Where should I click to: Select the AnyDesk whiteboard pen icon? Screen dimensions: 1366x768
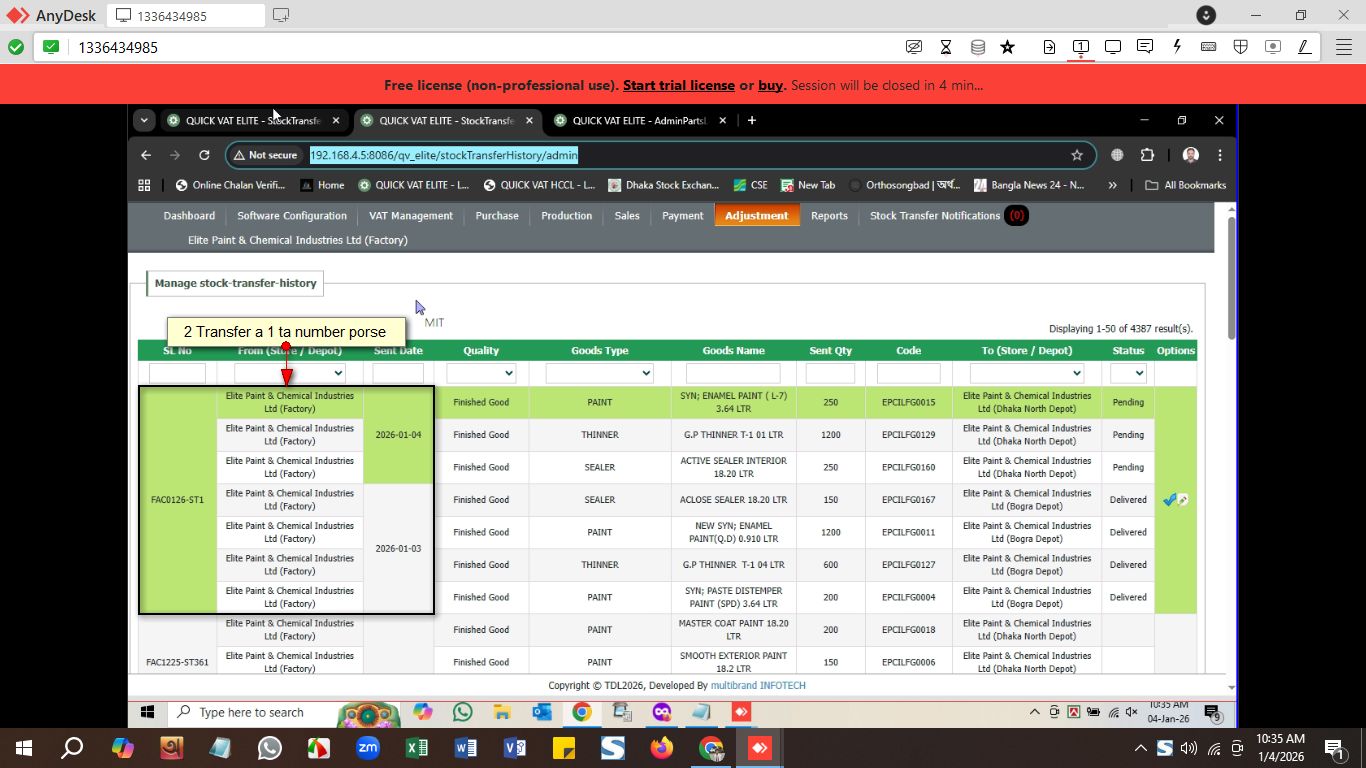click(1304, 47)
